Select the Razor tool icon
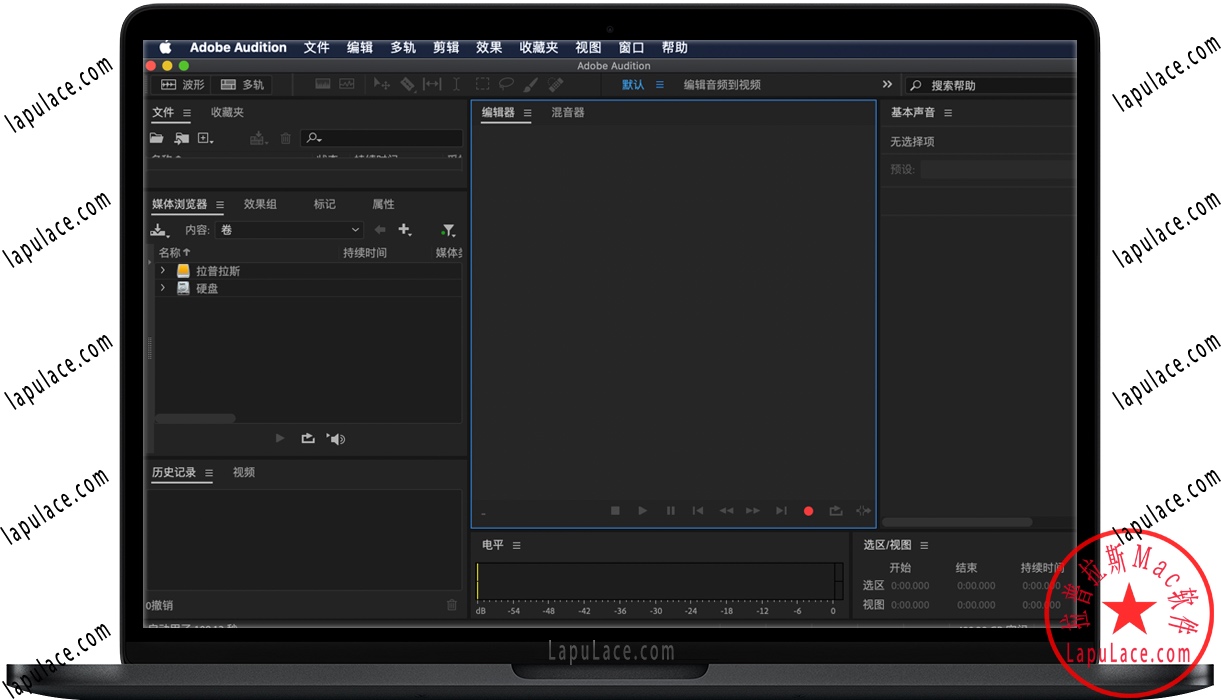 pyautogui.click(x=407, y=84)
